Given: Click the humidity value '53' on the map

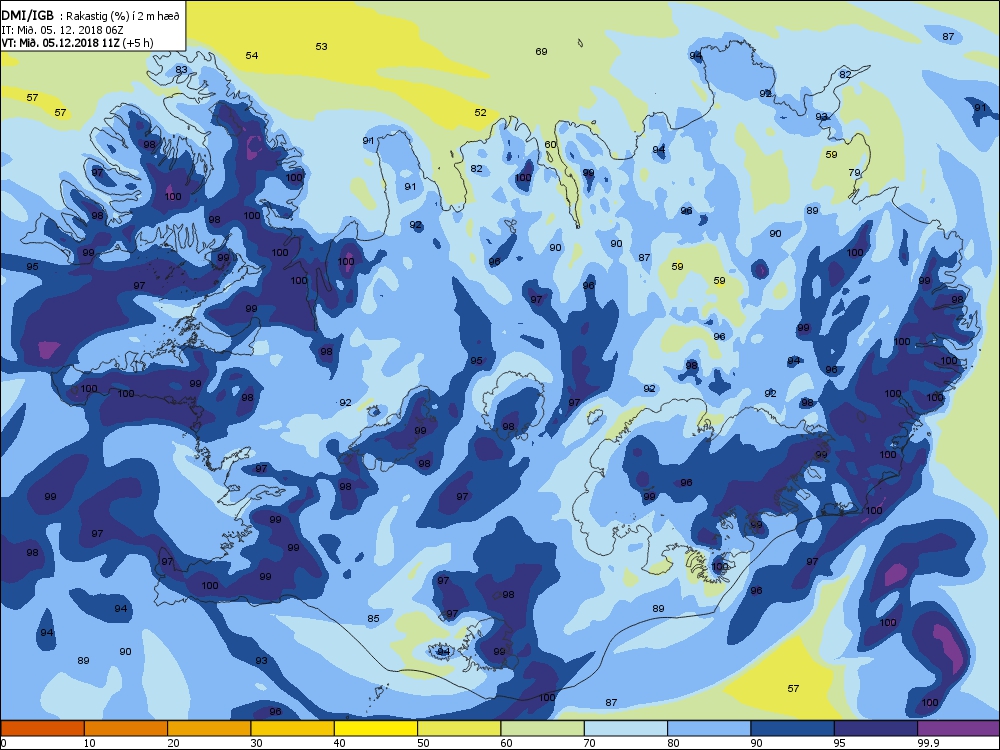Looking at the screenshot, I should (321, 47).
